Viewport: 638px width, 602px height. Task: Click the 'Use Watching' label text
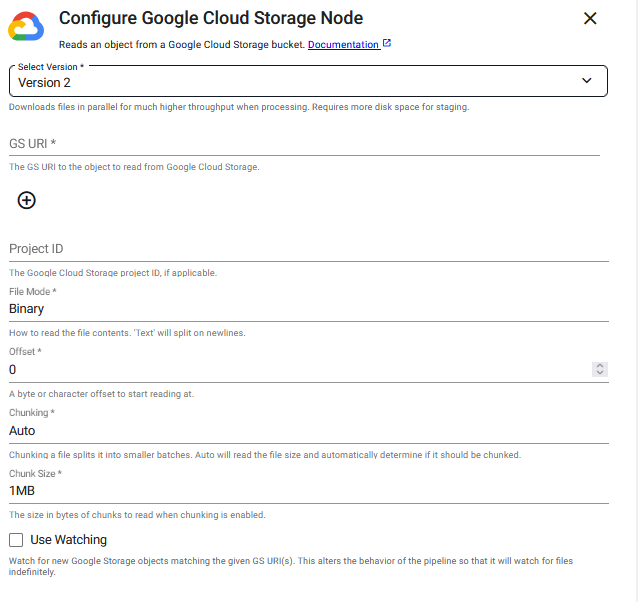69,540
